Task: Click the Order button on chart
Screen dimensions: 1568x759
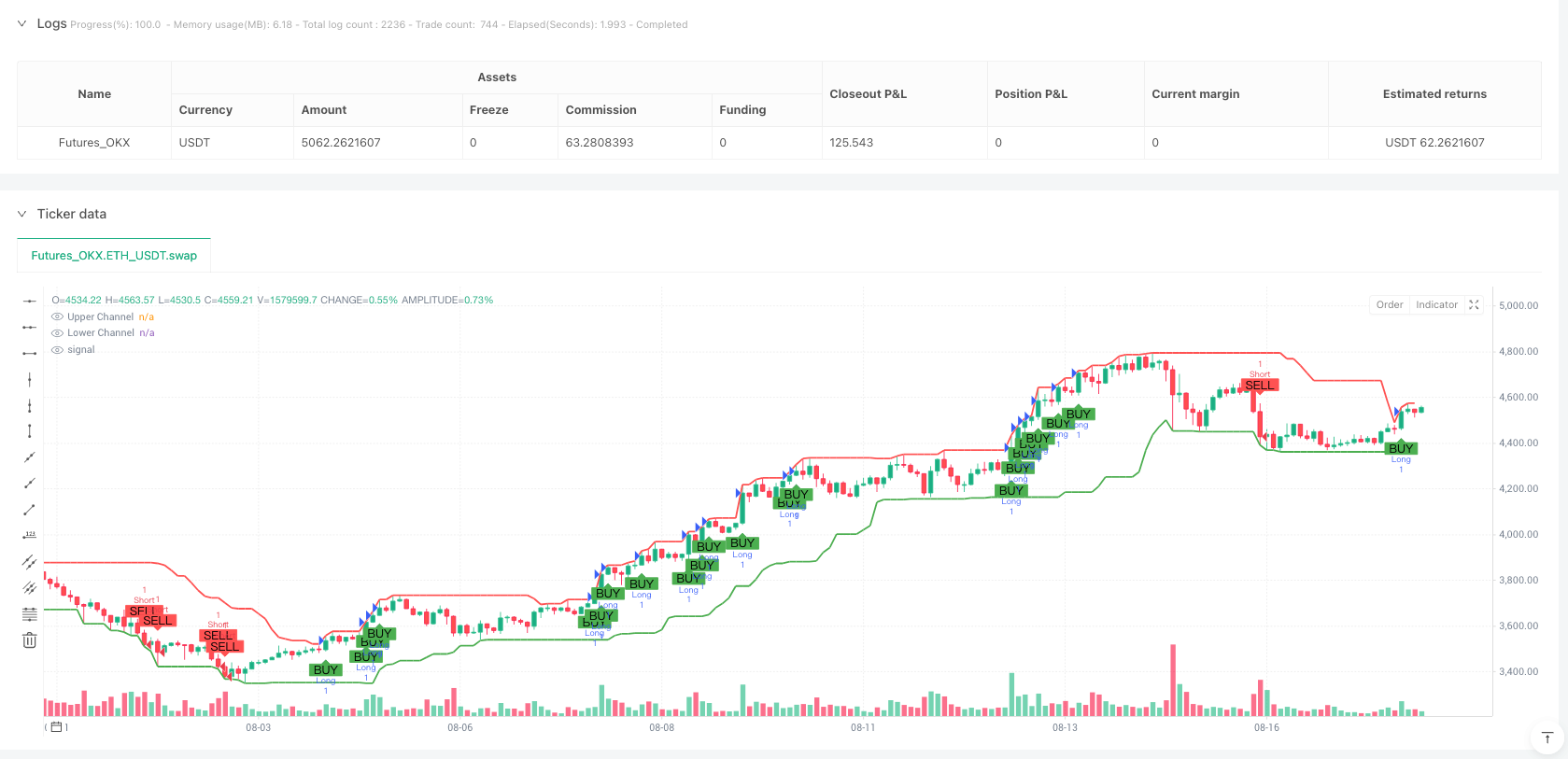Action: click(x=1389, y=305)
